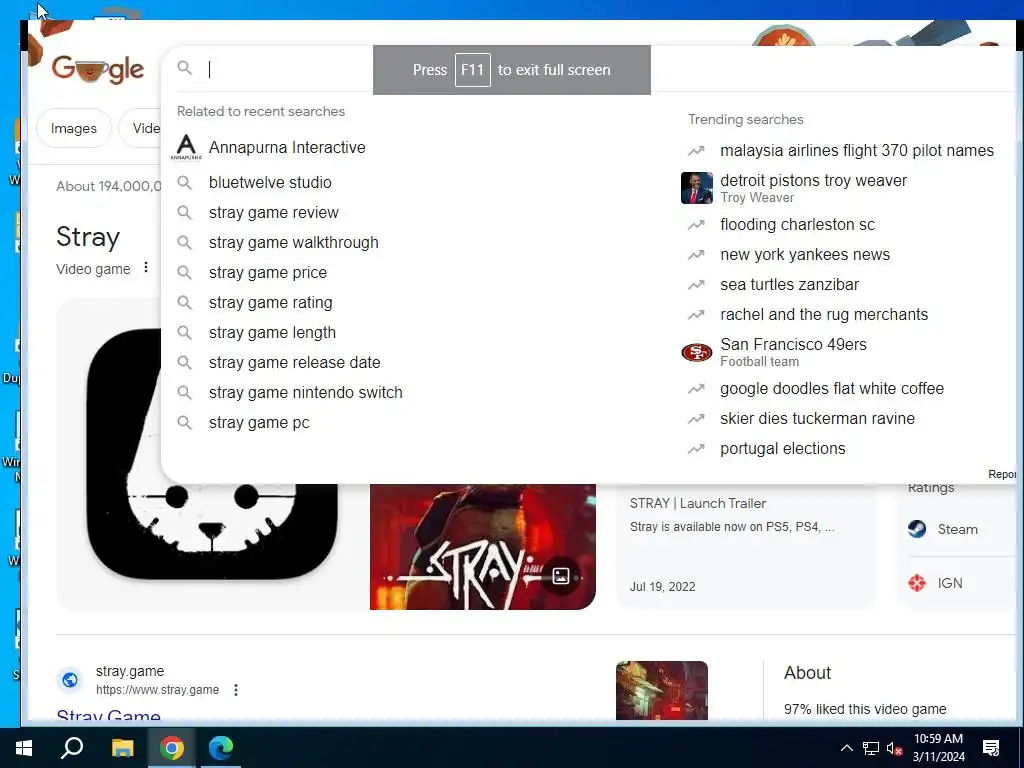Screen dimensions: 1024x768
Task: Choose 'bluetwelve studio' suggestion
Action: [270, 182]
